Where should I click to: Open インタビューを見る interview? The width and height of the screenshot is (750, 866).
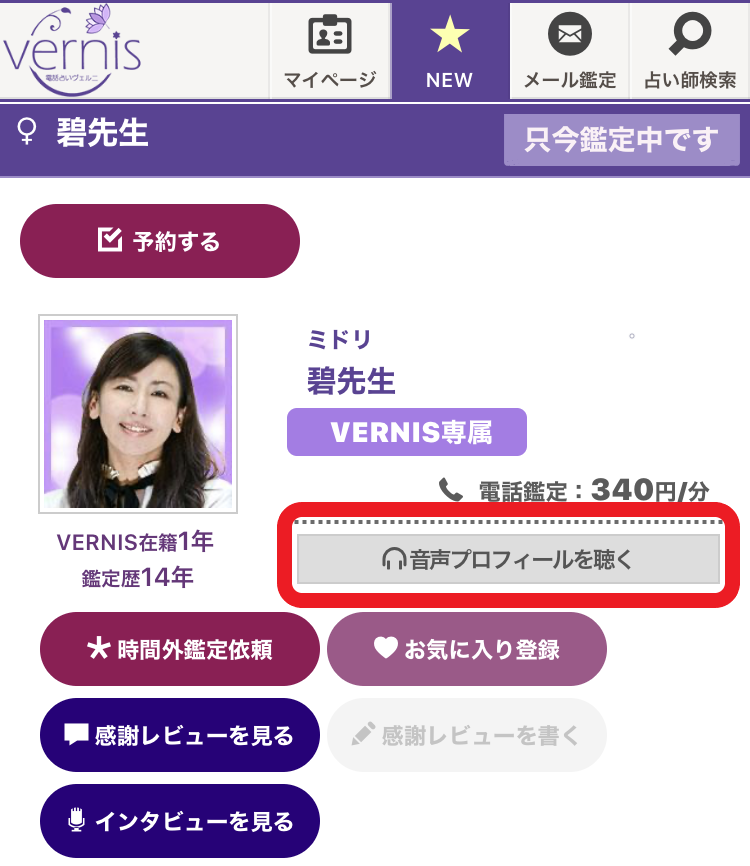pos(180,821)
